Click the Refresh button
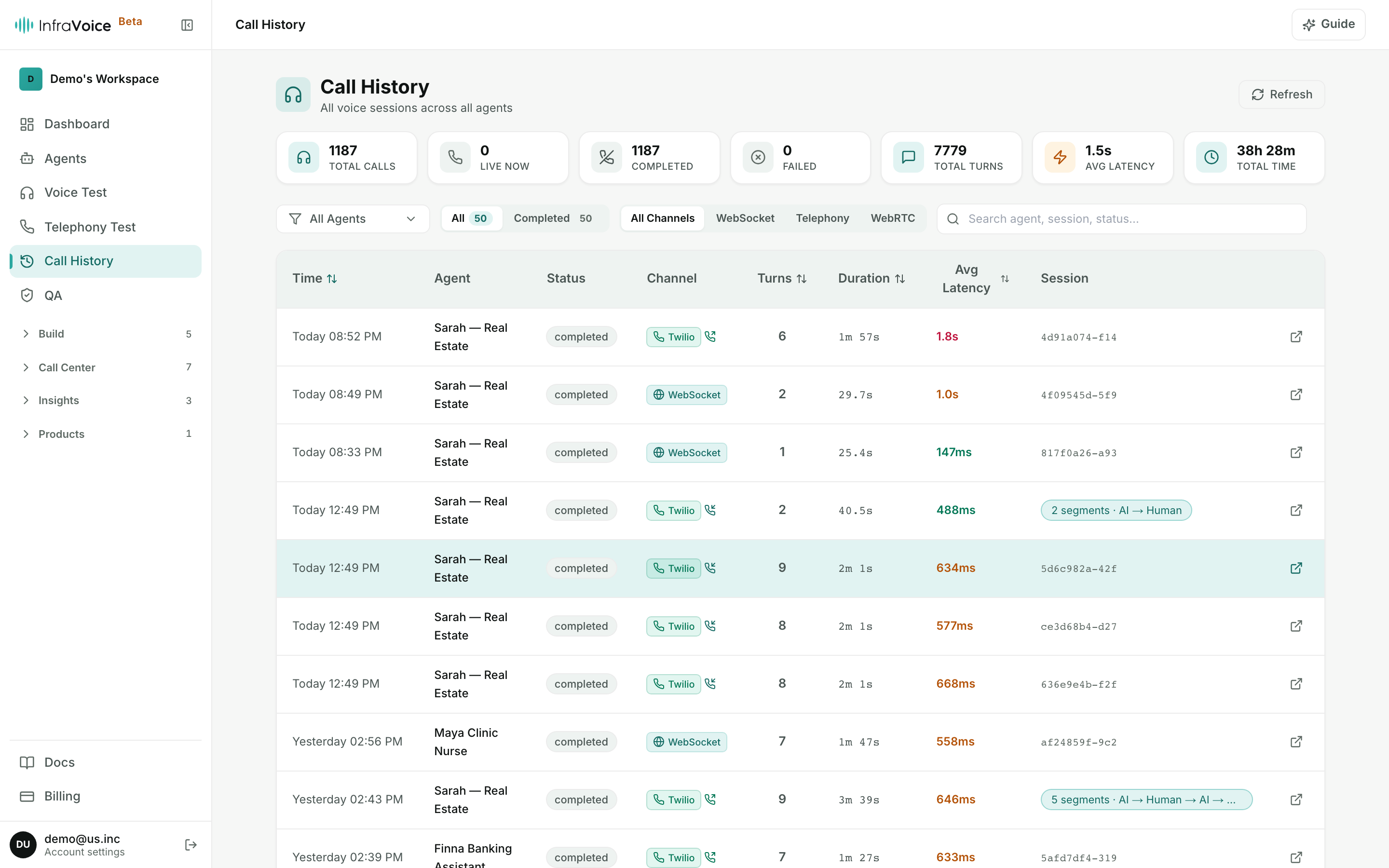 pos(1281,94)
